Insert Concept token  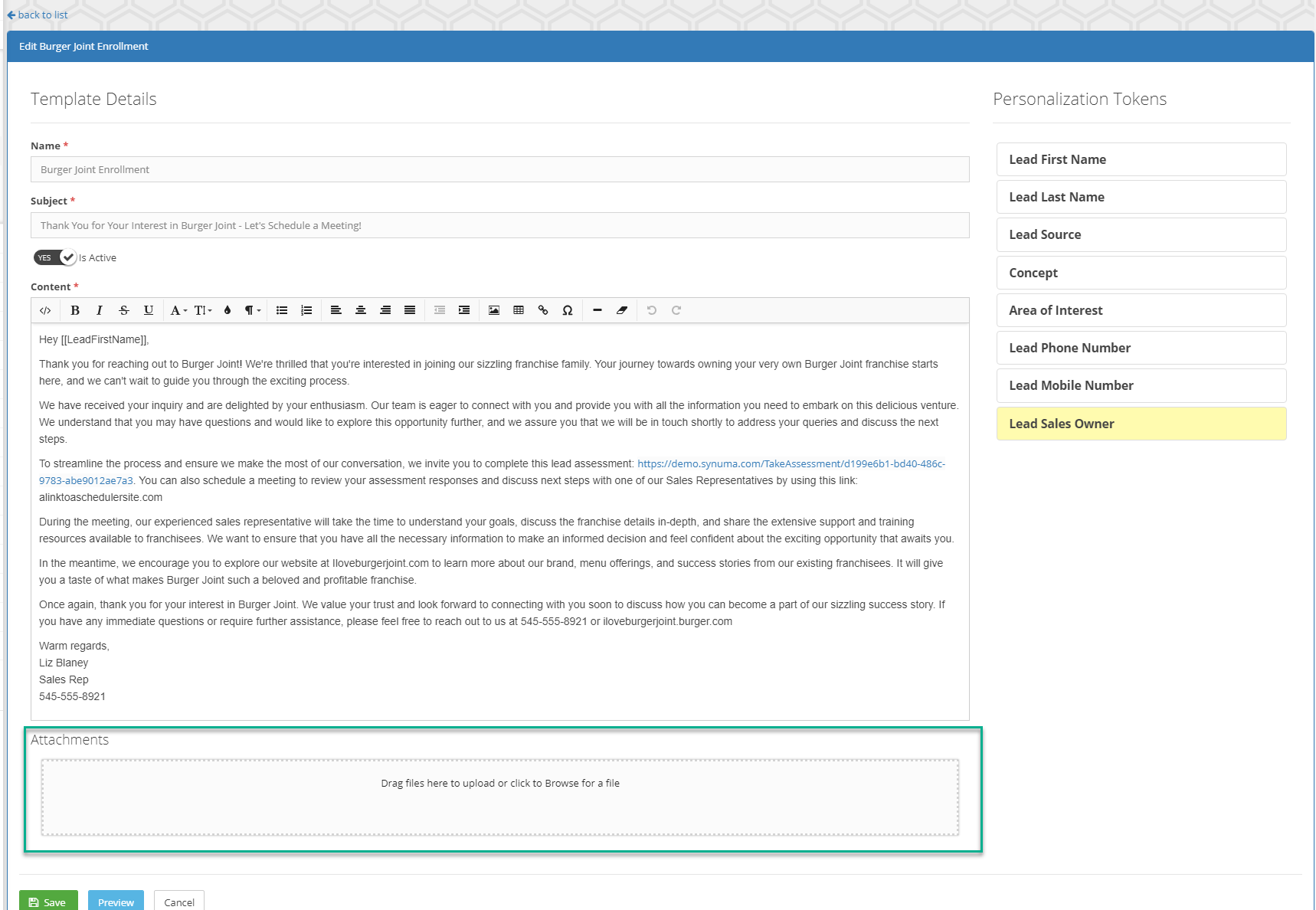coord(1141,273)
